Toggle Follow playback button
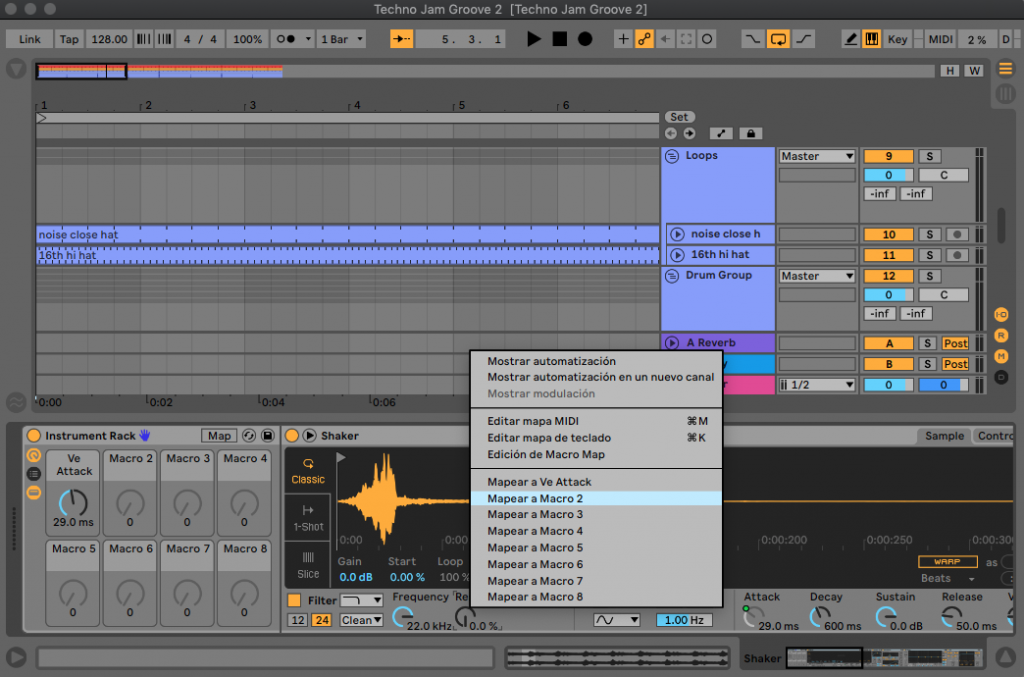 [402, 39]
